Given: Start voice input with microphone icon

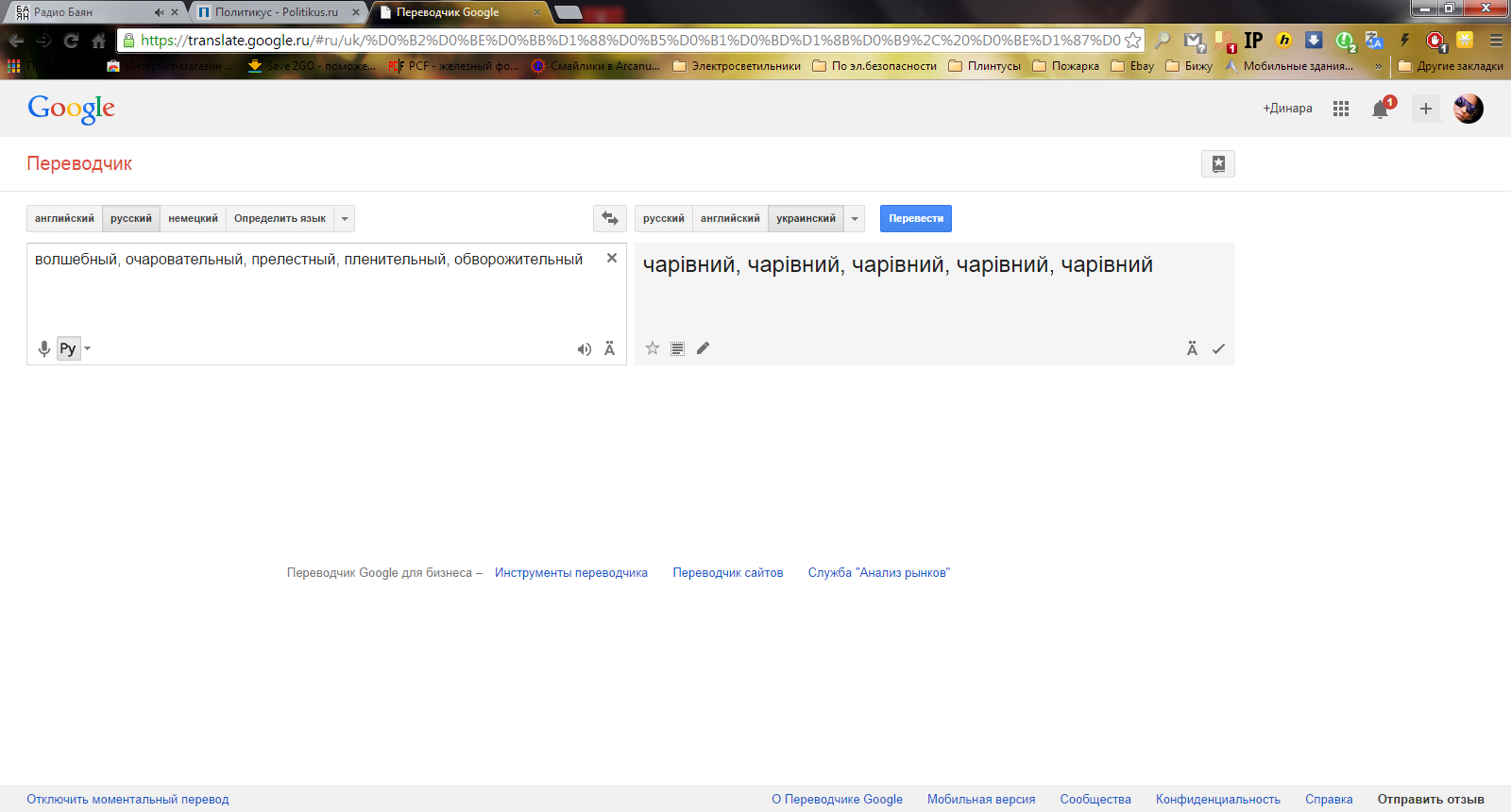Looking at the screenshot, I should [x=43, y=348].
